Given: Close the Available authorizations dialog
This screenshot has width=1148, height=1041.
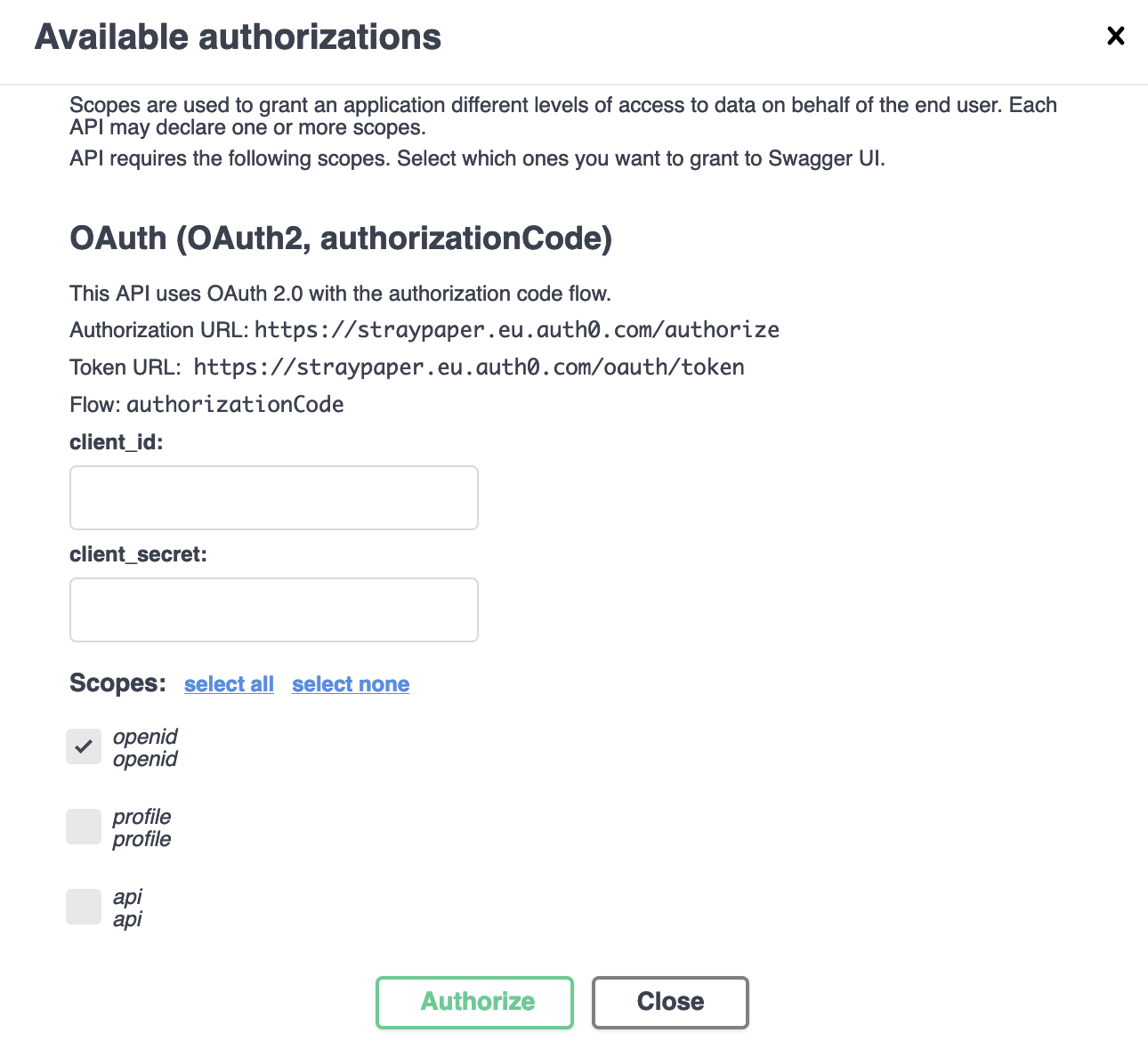Looking at the screenshot, I should (669, 1002).
